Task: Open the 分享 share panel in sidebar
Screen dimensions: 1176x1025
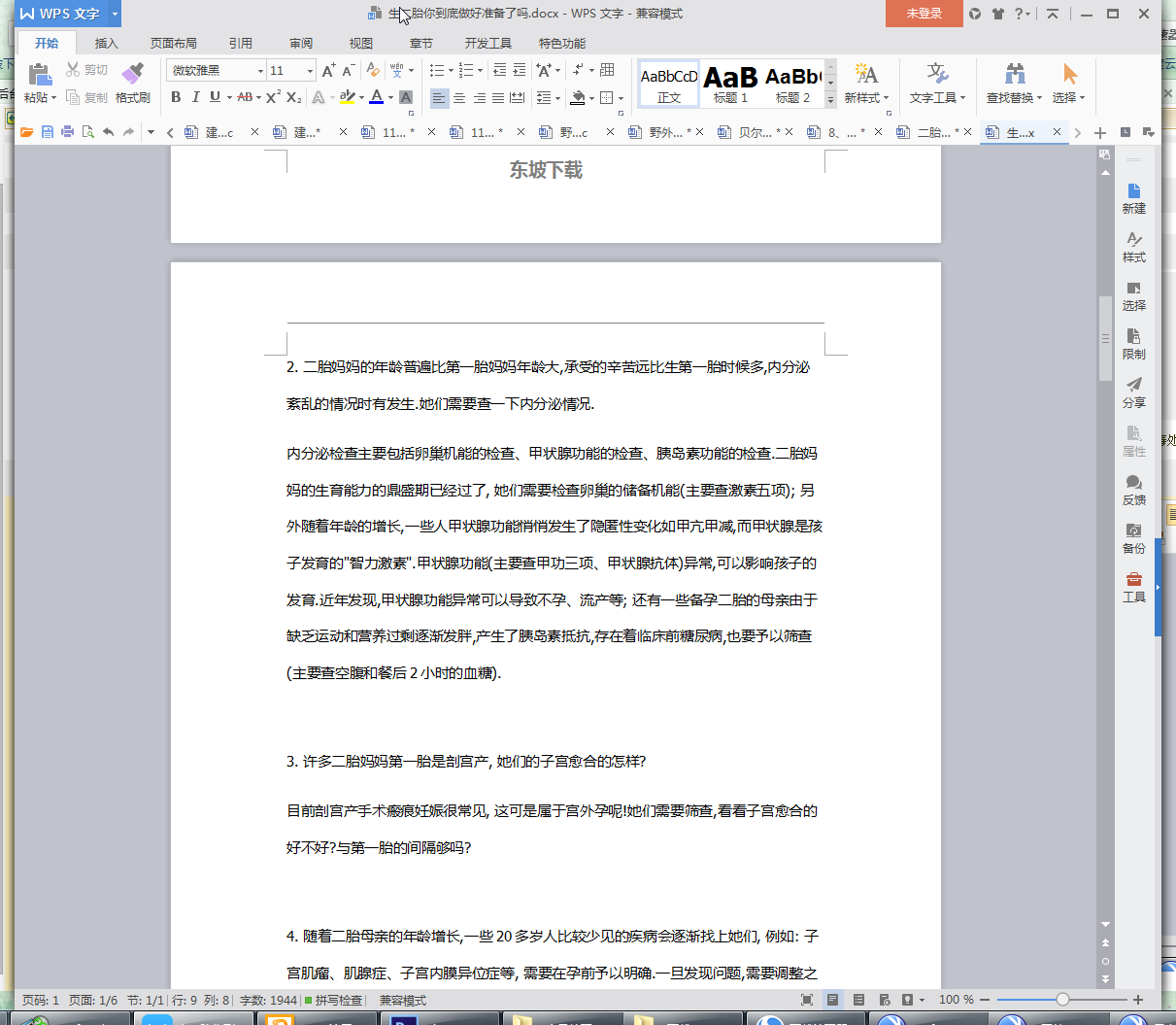Action: point(1133,392)
